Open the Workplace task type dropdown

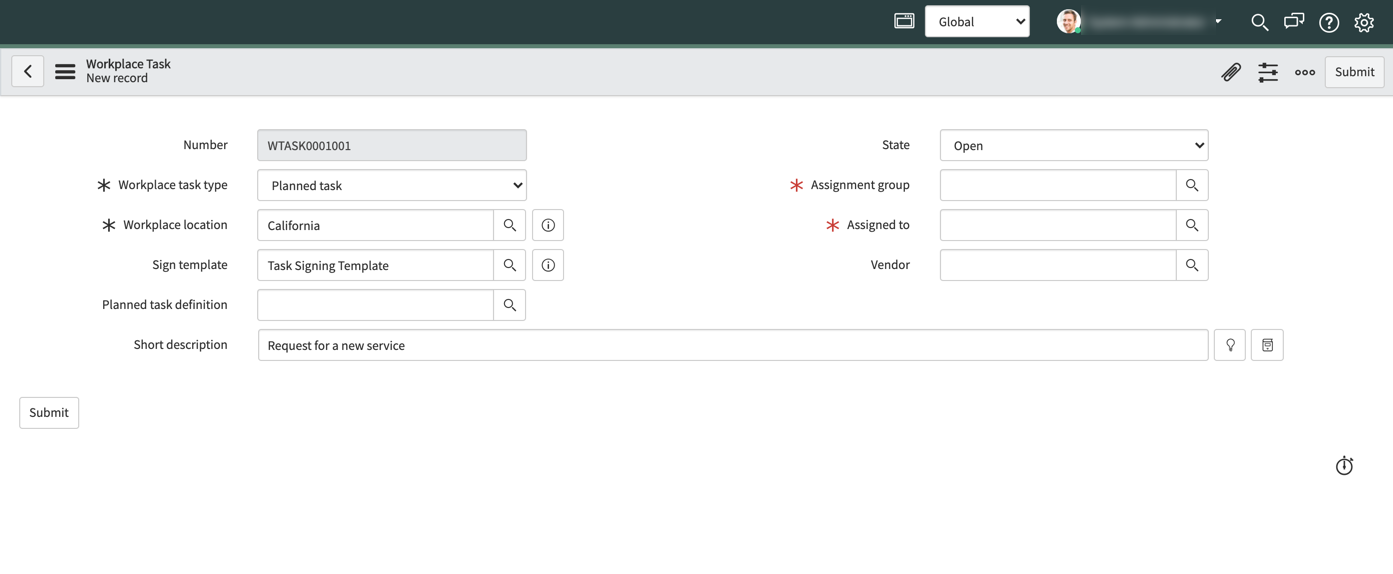[x=392, y=185]
